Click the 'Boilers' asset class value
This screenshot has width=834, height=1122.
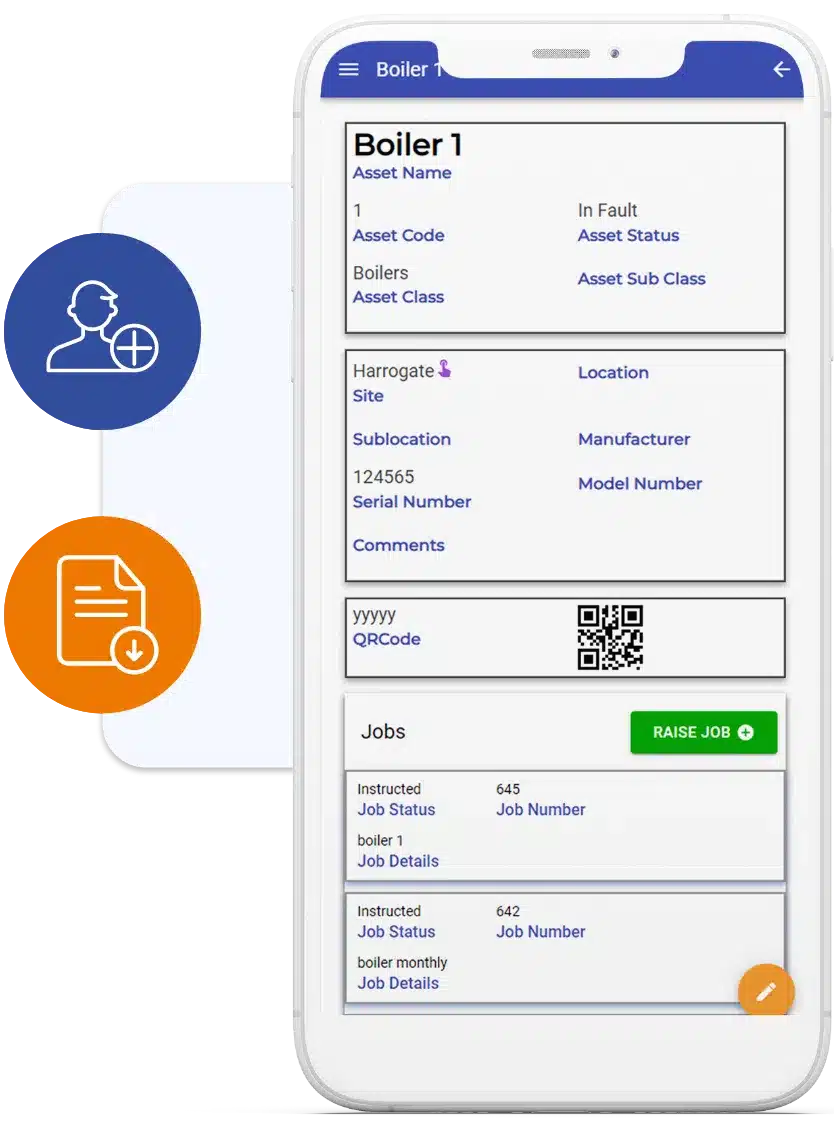(381, 273)
